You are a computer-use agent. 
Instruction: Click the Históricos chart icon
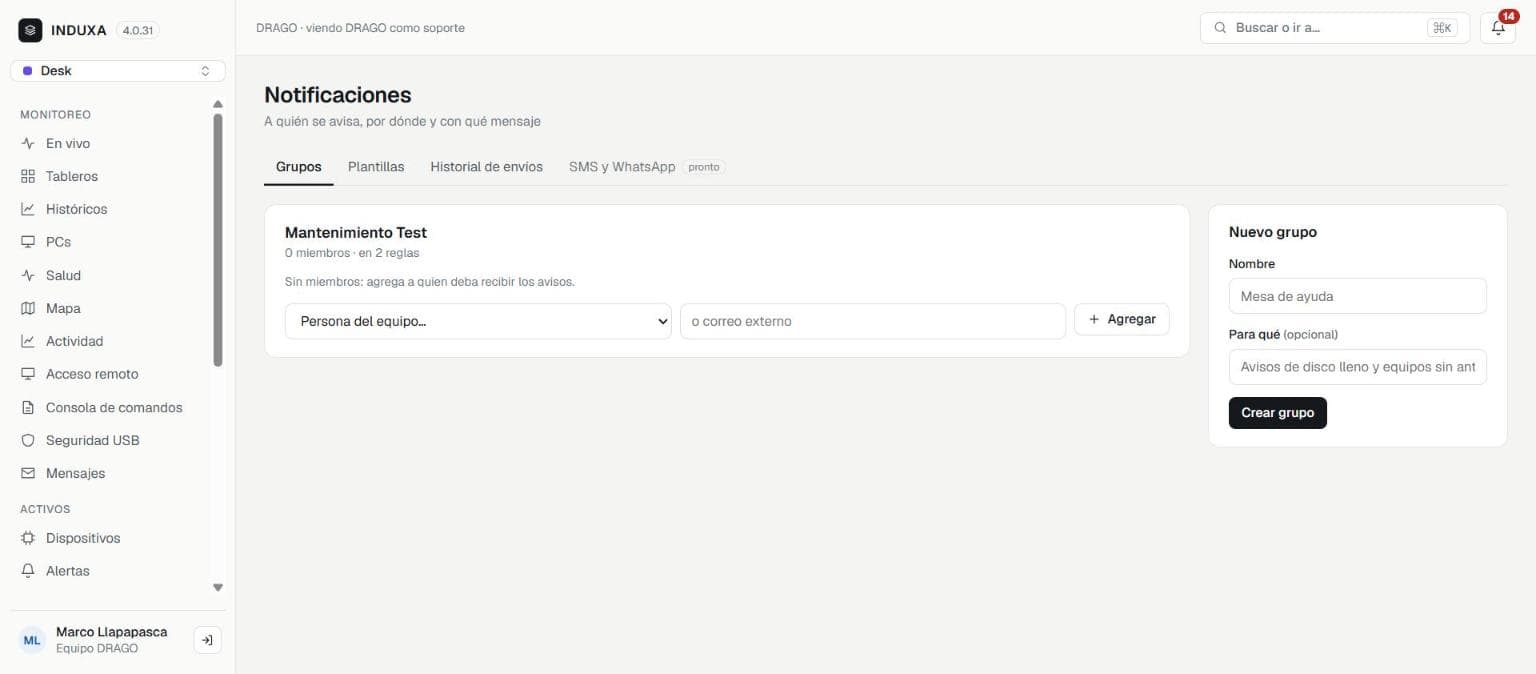point(28,210)
